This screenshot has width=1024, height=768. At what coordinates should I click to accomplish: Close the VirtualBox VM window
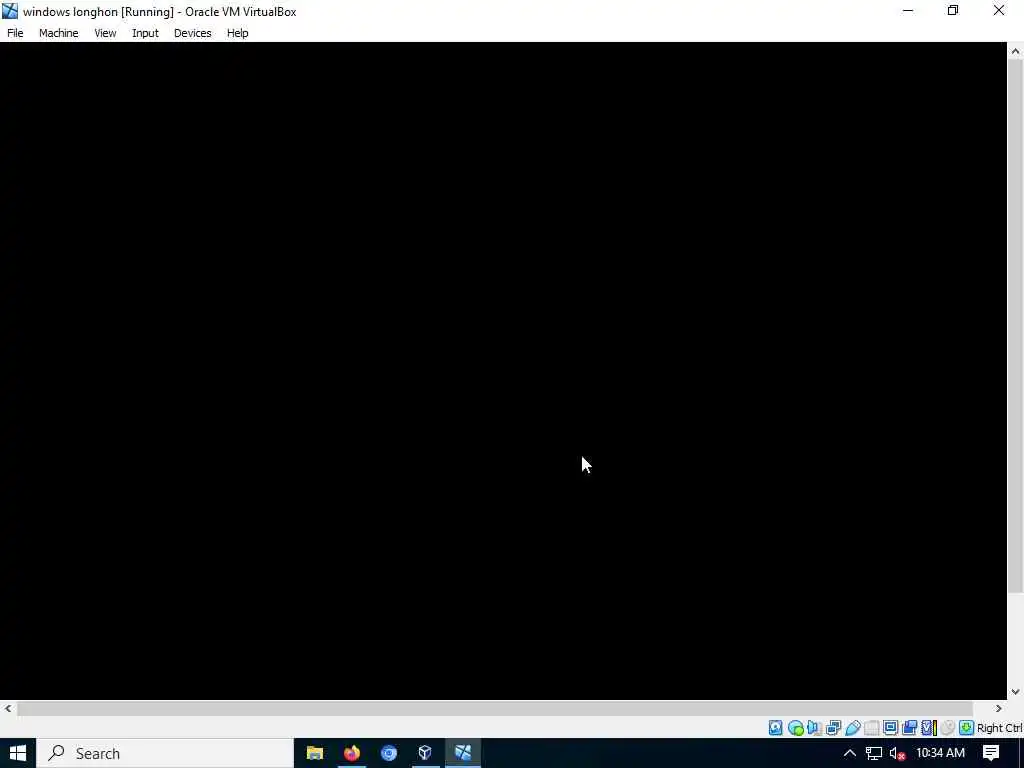coord(999,11)
